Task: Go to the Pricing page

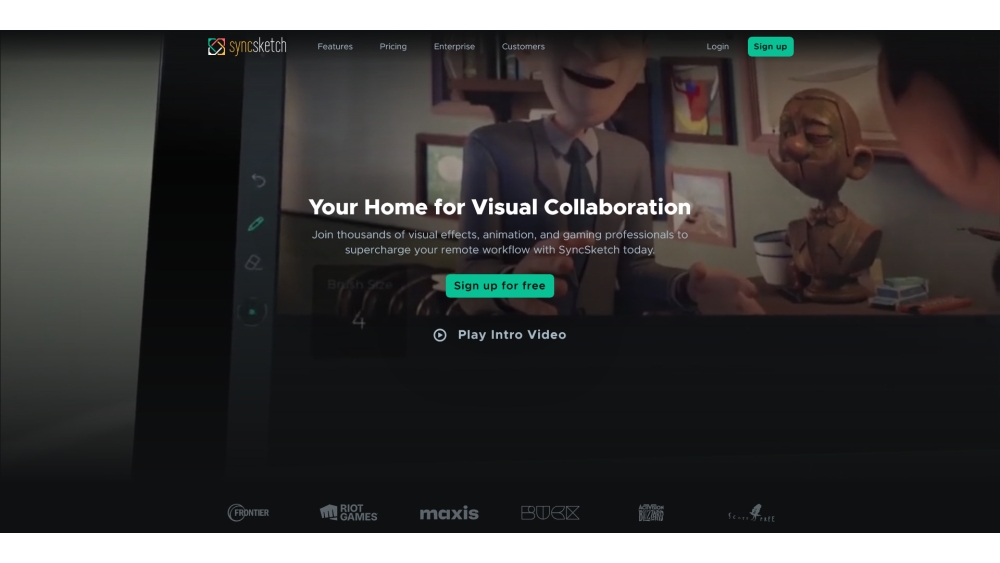Action: 393,47
